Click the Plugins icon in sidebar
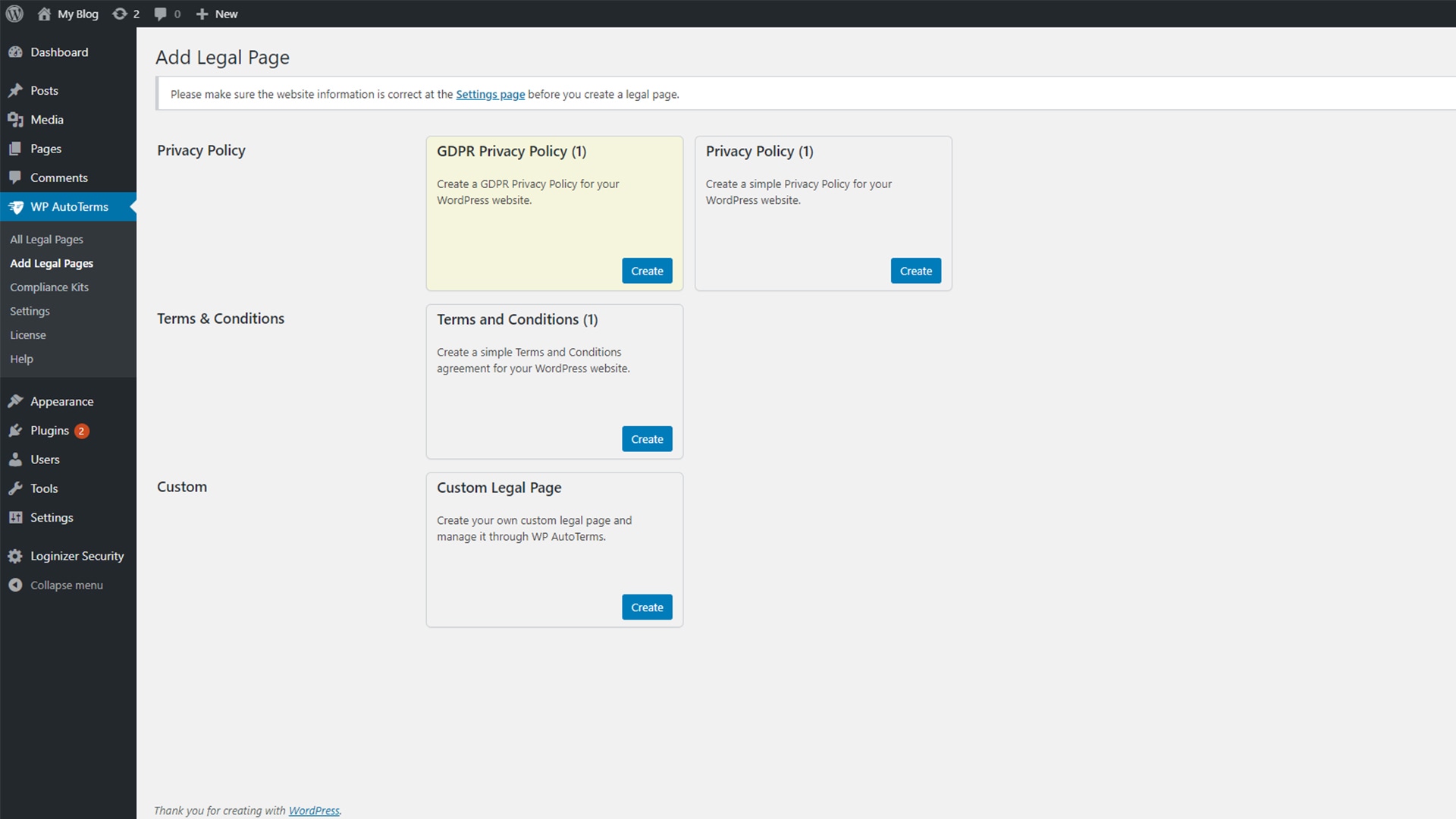Viewport: 1456px width, 819px height. (x=16, y=430)
